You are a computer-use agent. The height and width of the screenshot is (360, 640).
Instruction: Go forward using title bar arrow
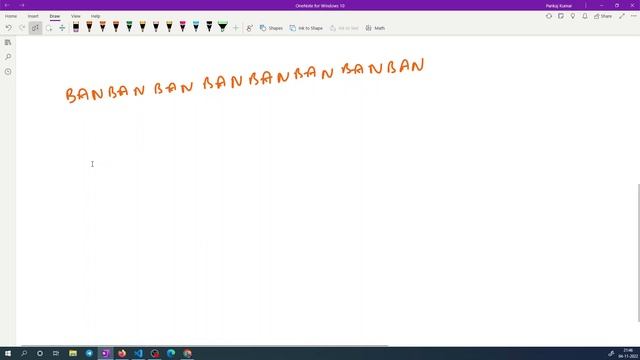coord(22,5)
